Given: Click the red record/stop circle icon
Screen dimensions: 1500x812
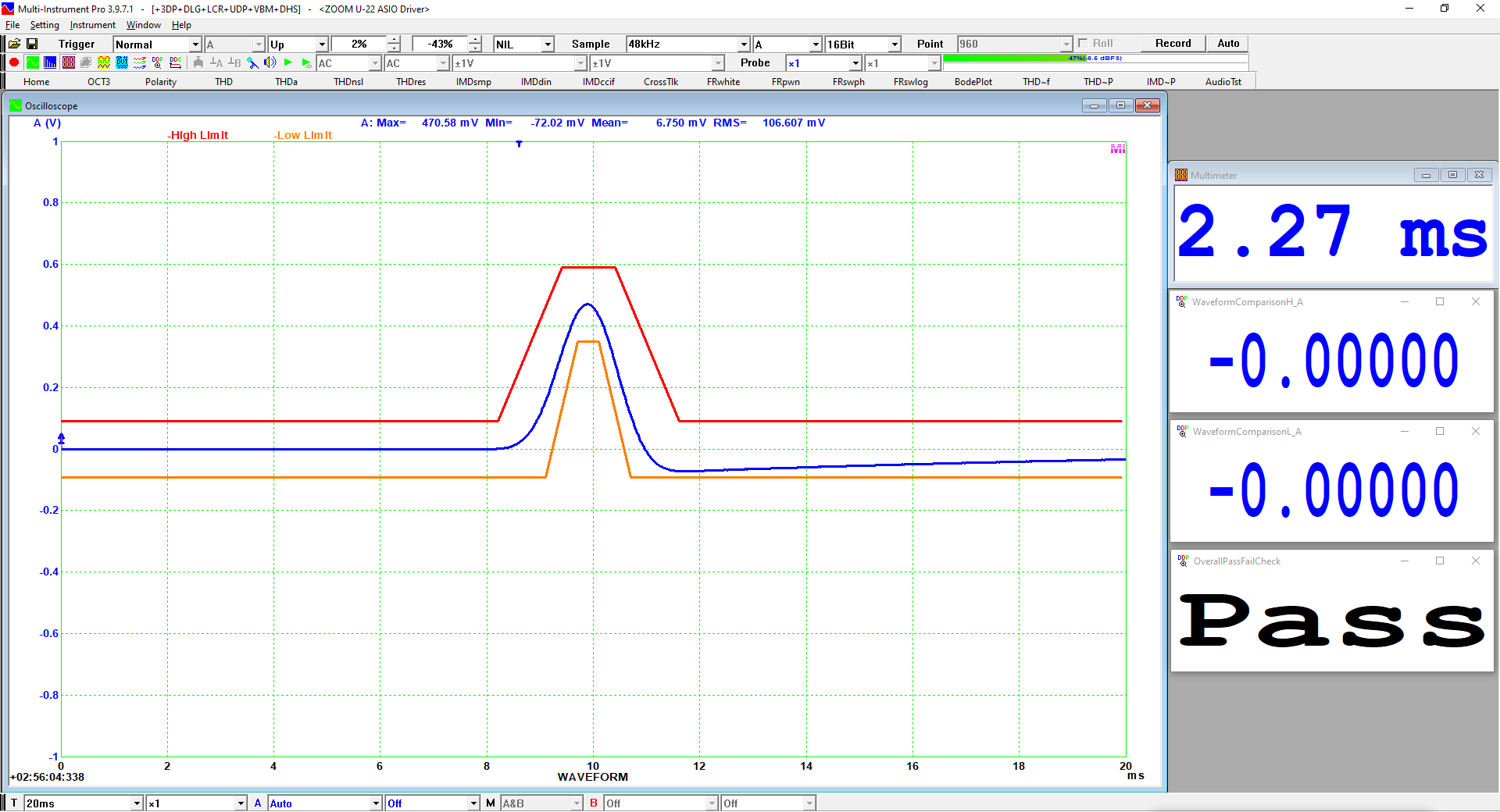Looking at the screenshot, I should (x=14, y=62).
